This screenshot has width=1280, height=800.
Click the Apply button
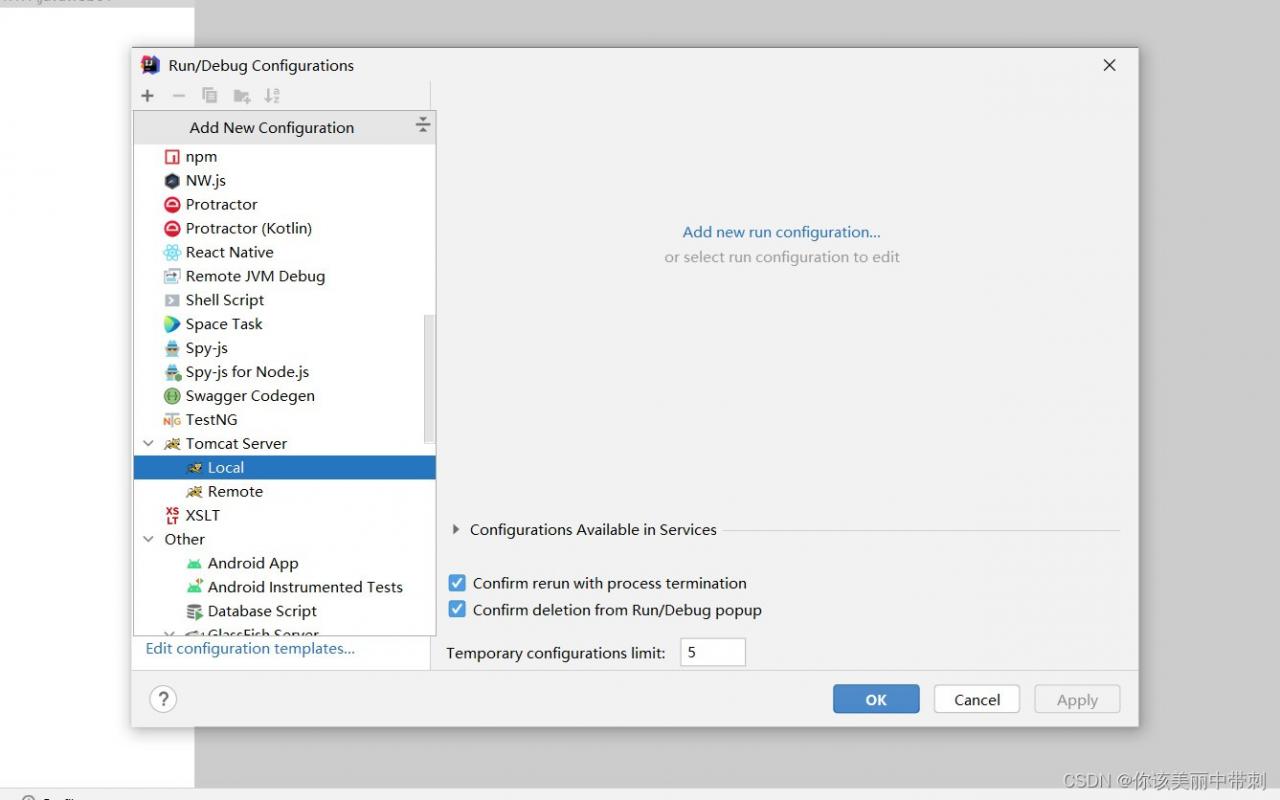pyautogui.click(x=1077, y=699)
